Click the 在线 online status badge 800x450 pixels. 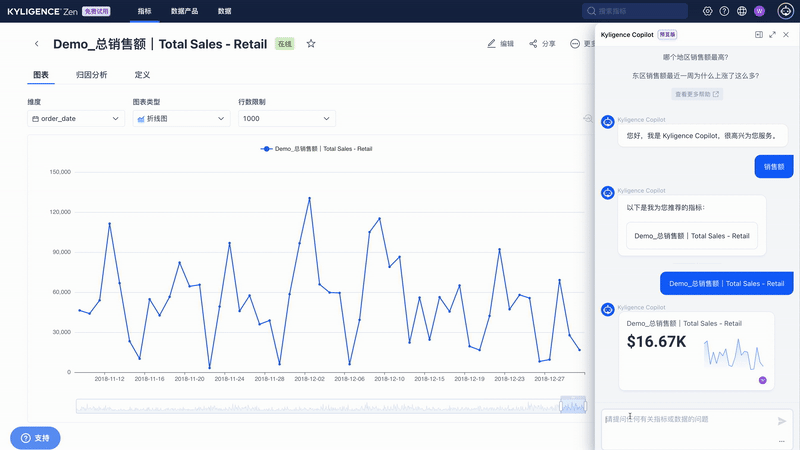coord(285,44)
